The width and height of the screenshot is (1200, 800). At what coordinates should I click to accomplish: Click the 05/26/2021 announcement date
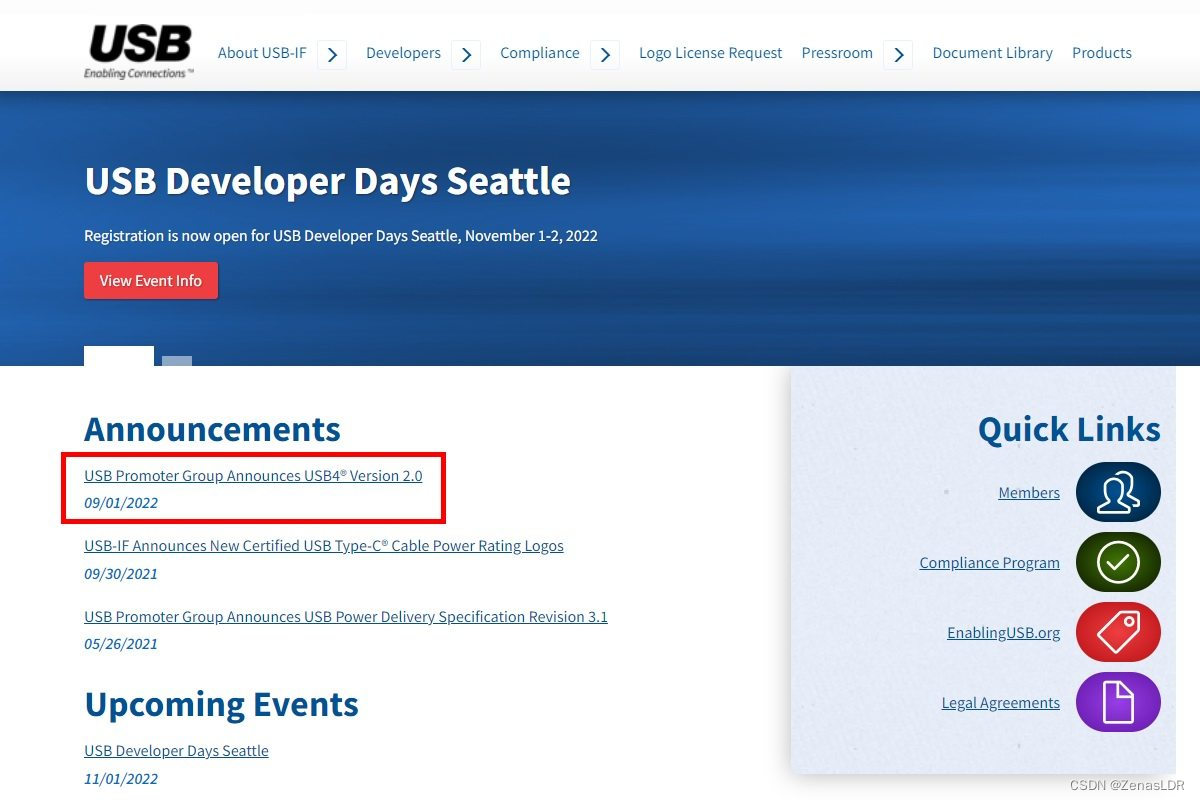pyautogui.click(x=121, y=644)
